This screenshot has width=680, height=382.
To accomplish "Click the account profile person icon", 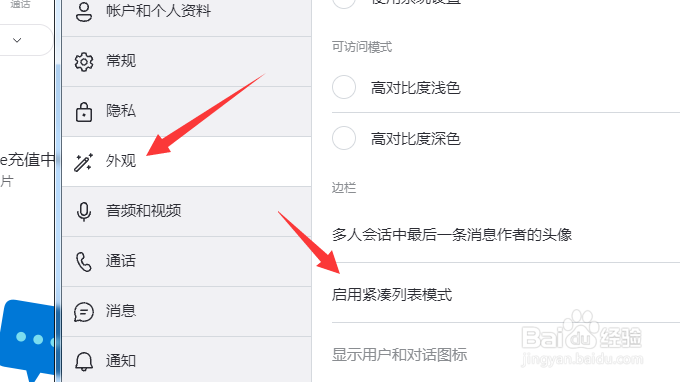I will [84, 11].
